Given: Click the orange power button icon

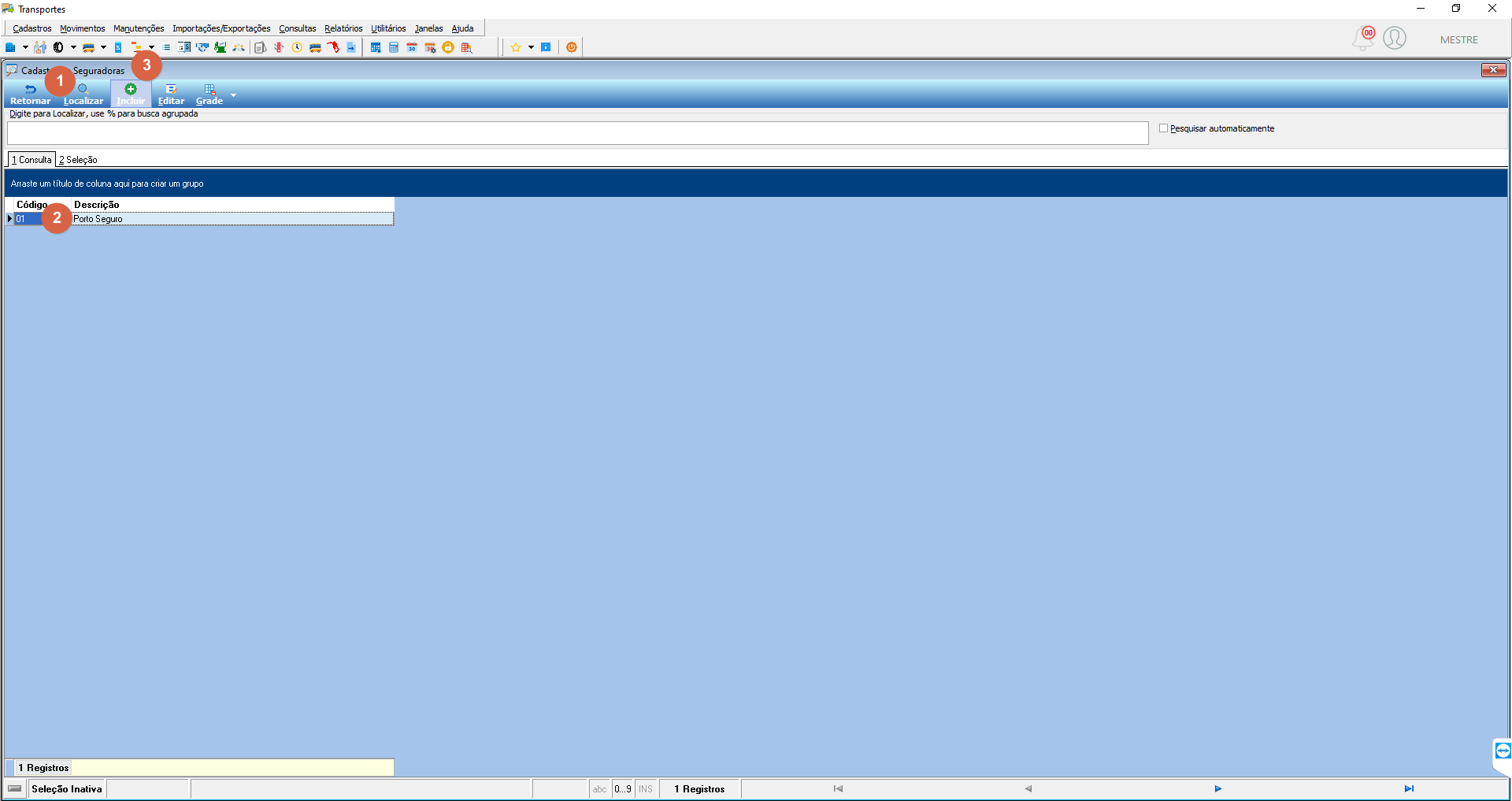Looking at the screenshot, I should click(572, 47).
